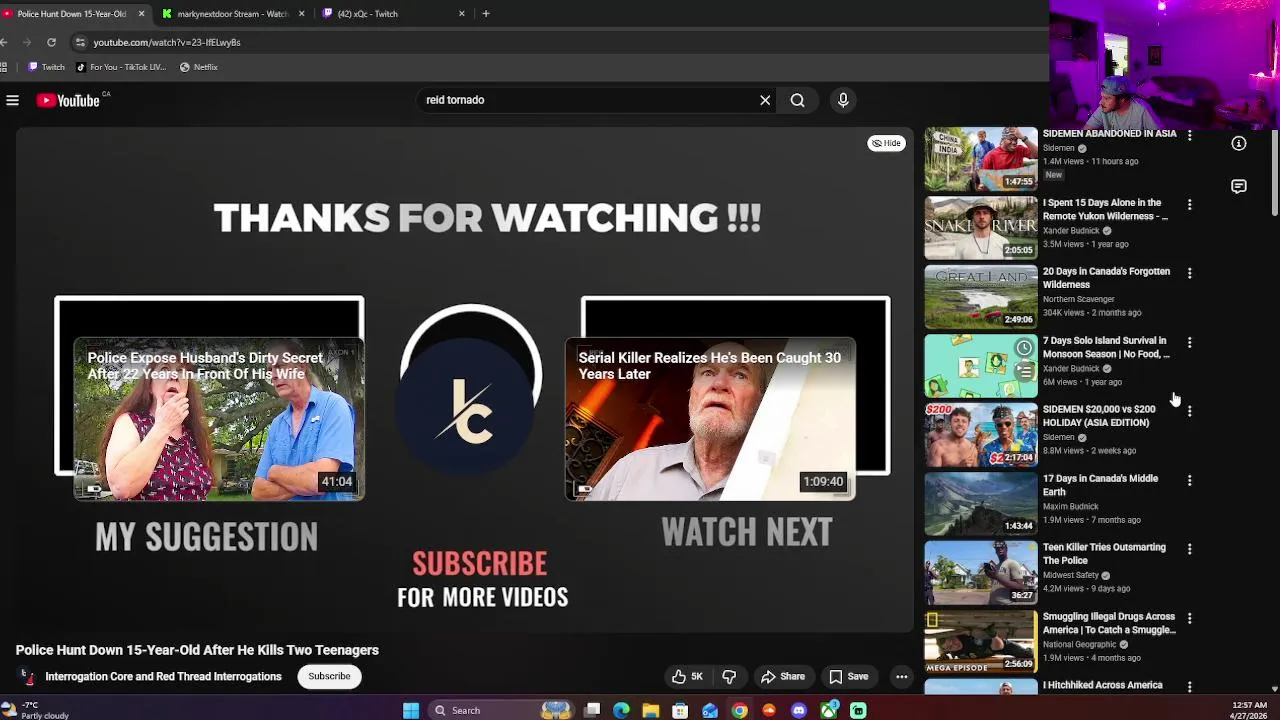This screenshot has width=1280, height=720.
Task: Open the Windows Start menu
Action: coord(411,711)
